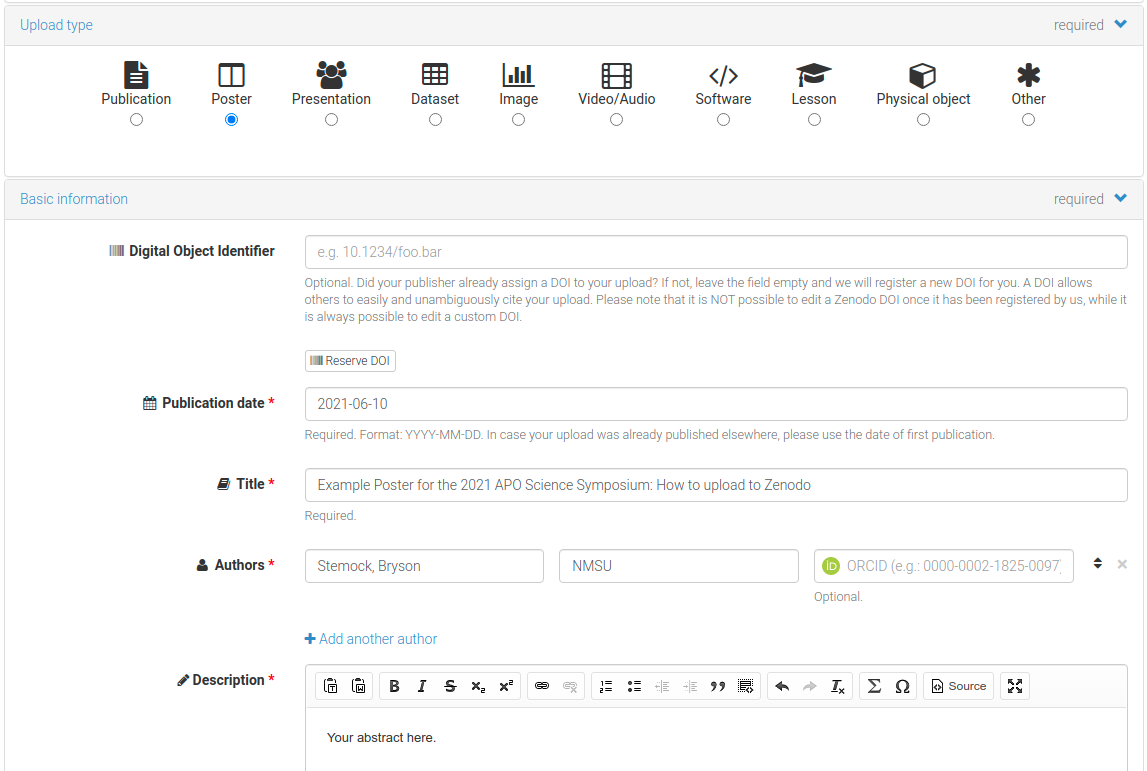Click the Video/Audio film icon

point(617,75)
